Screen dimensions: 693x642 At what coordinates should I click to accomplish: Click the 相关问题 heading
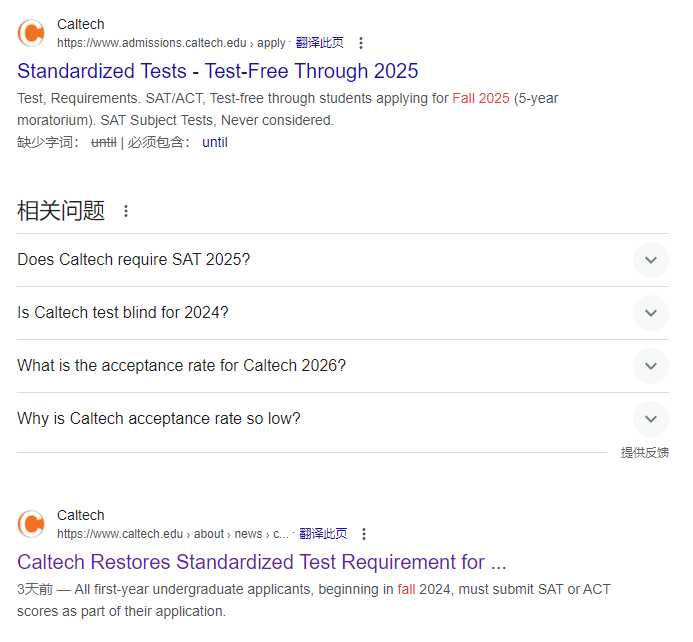point(61,211)
